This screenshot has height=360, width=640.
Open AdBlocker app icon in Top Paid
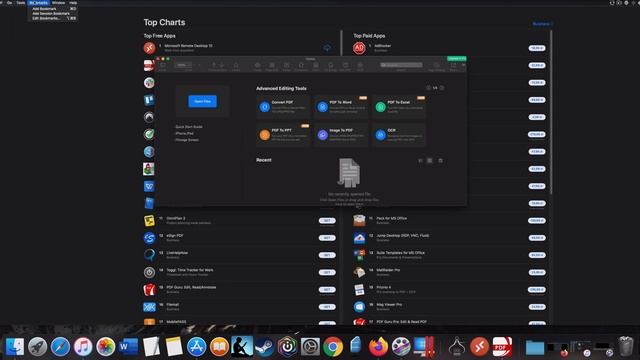(x=359, y=48)
